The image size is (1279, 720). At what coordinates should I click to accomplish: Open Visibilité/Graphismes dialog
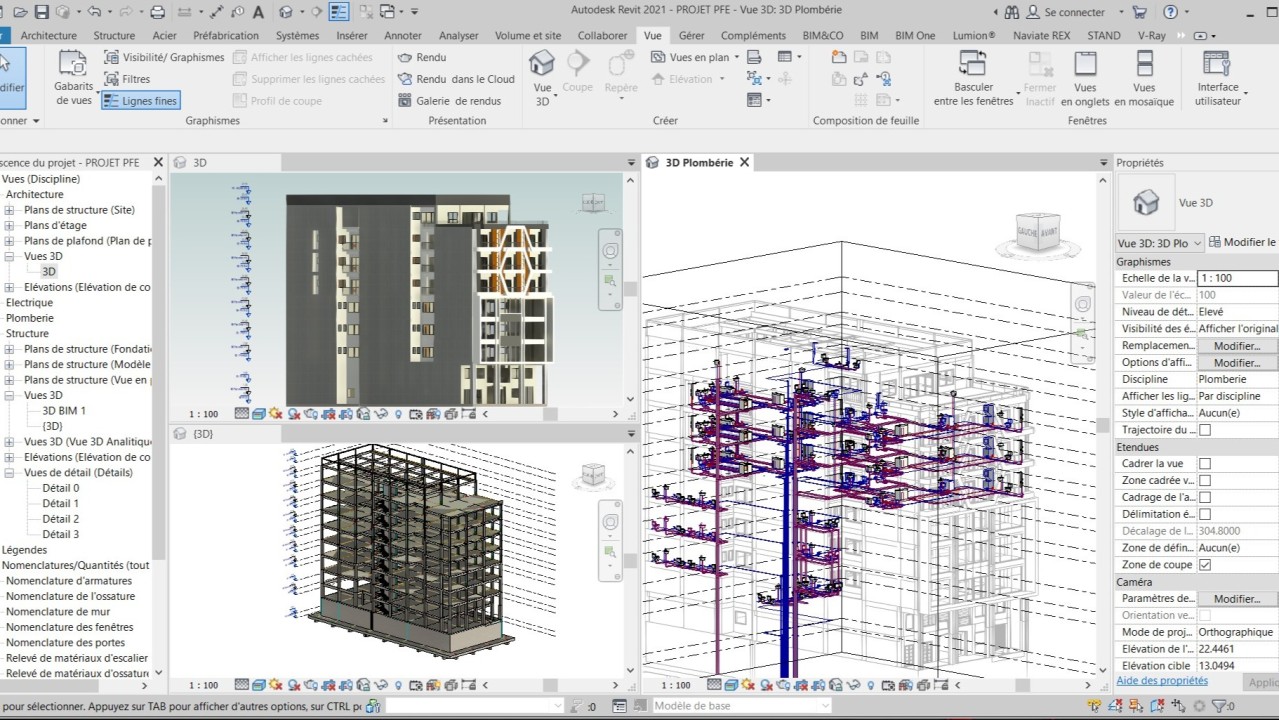[x=164, y=58]
